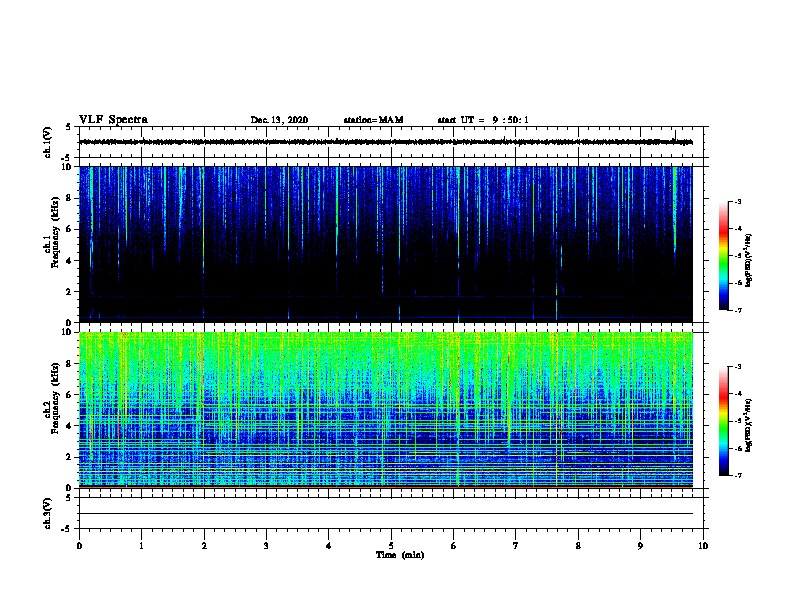Click the flat ch.3 voltage trace line
This screenshot has height=612, width=792.
click(x=386, y=514)
